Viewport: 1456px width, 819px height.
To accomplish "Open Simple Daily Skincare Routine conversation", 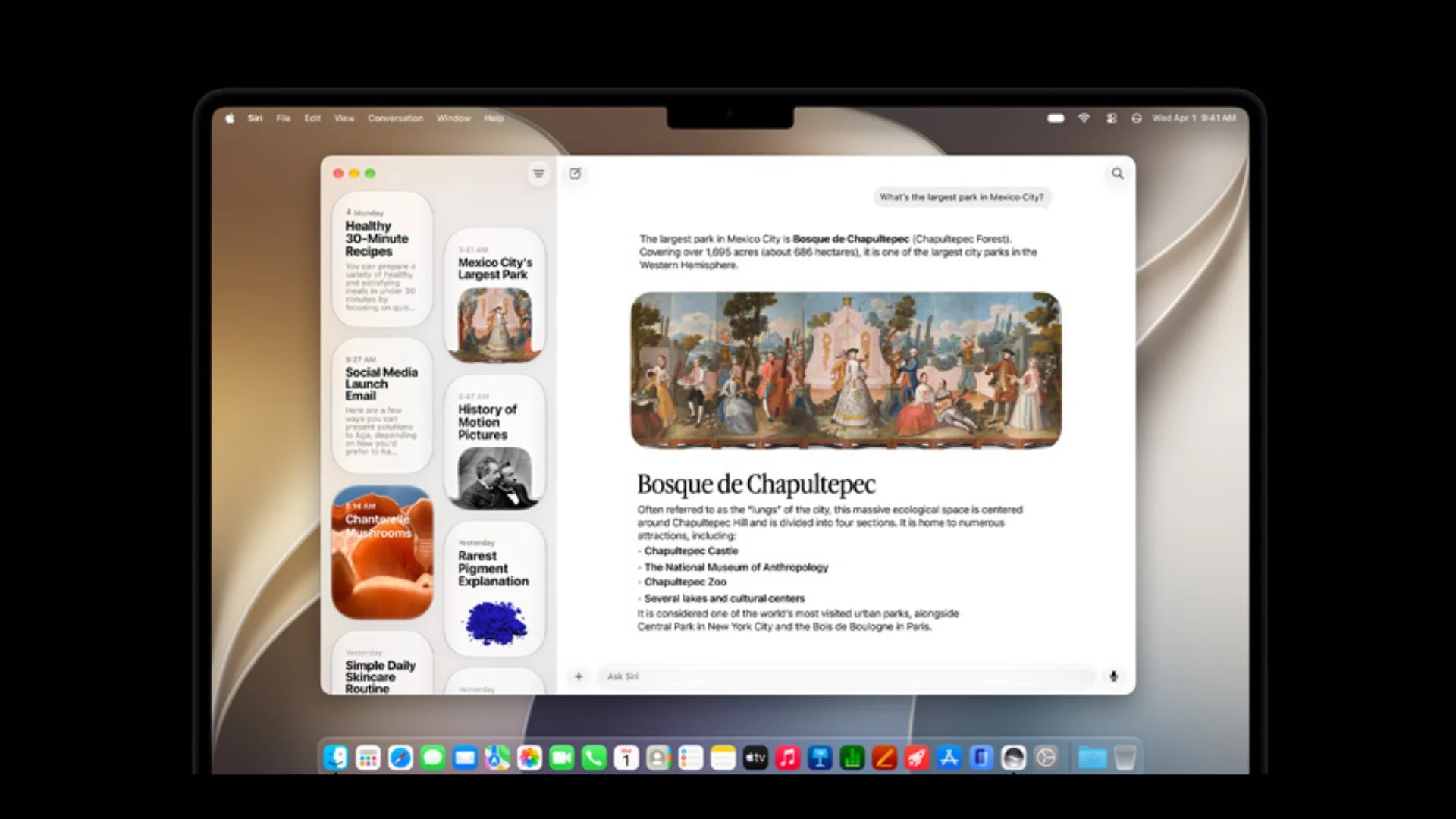I will [382, 664].
